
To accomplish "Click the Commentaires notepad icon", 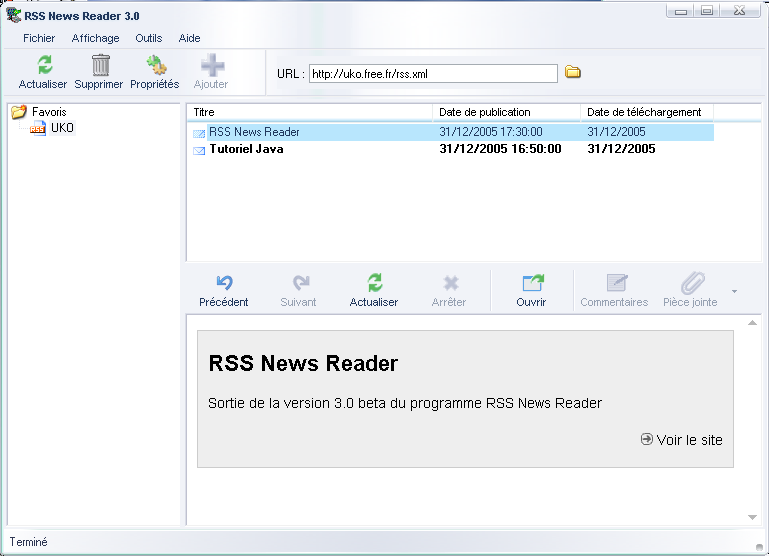I will 616,282.
